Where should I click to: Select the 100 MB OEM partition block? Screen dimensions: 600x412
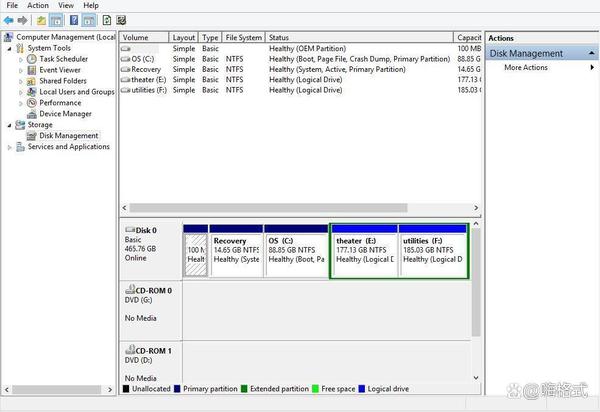pyautogui.click(x=196, y=251)
